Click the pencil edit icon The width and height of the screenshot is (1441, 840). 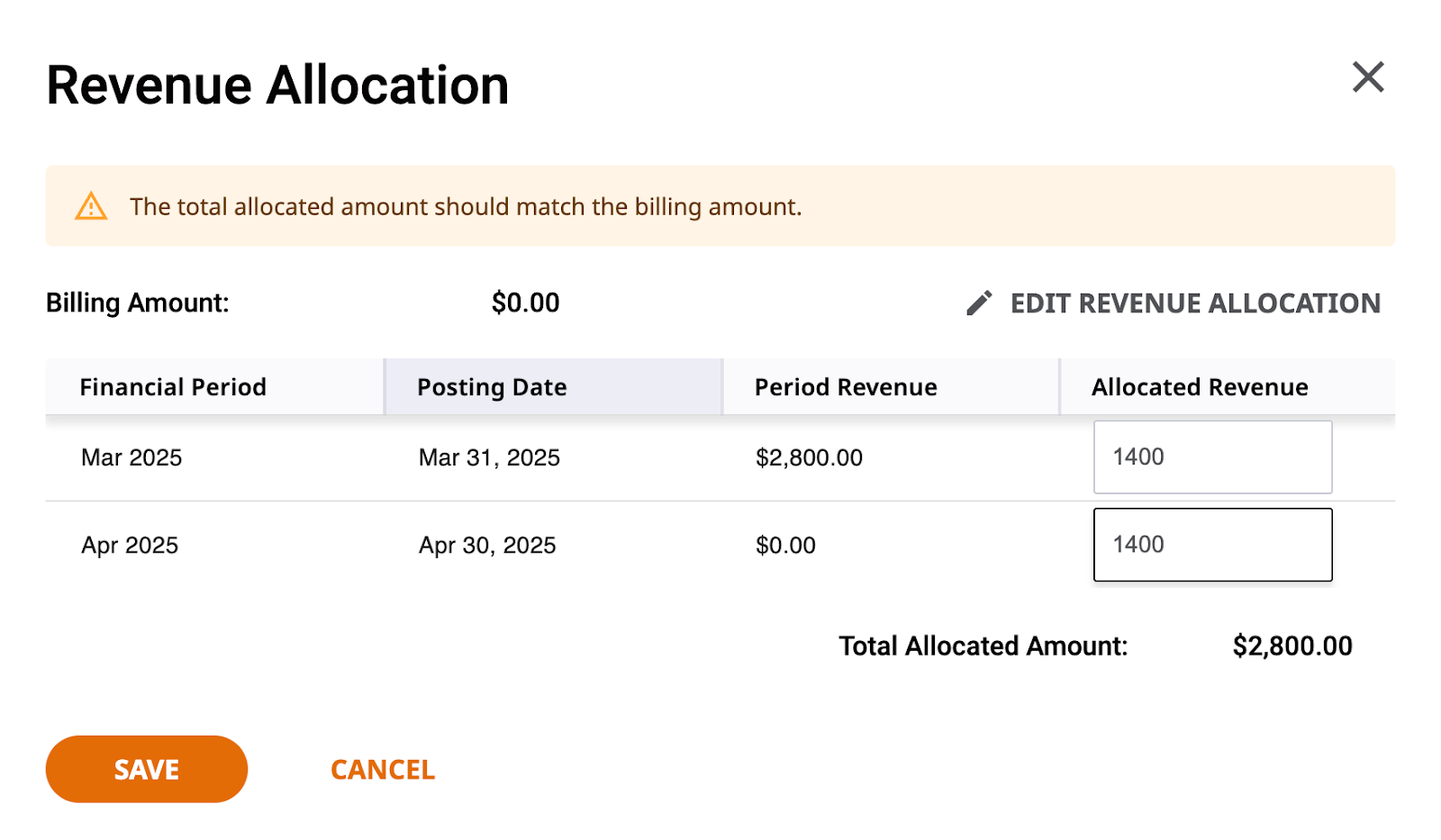979,303
